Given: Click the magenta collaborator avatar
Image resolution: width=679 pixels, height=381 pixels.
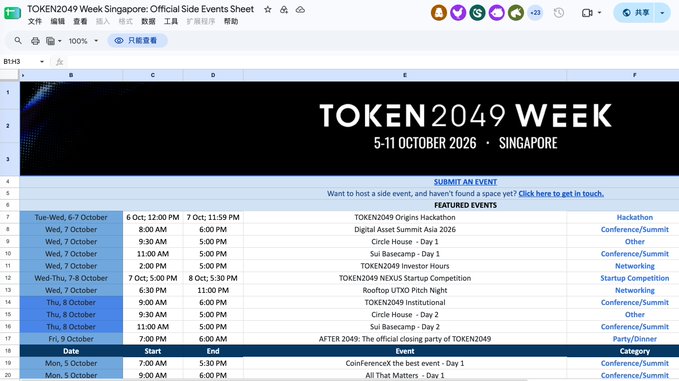Looking at the screenshot, I should coord(497,13).
